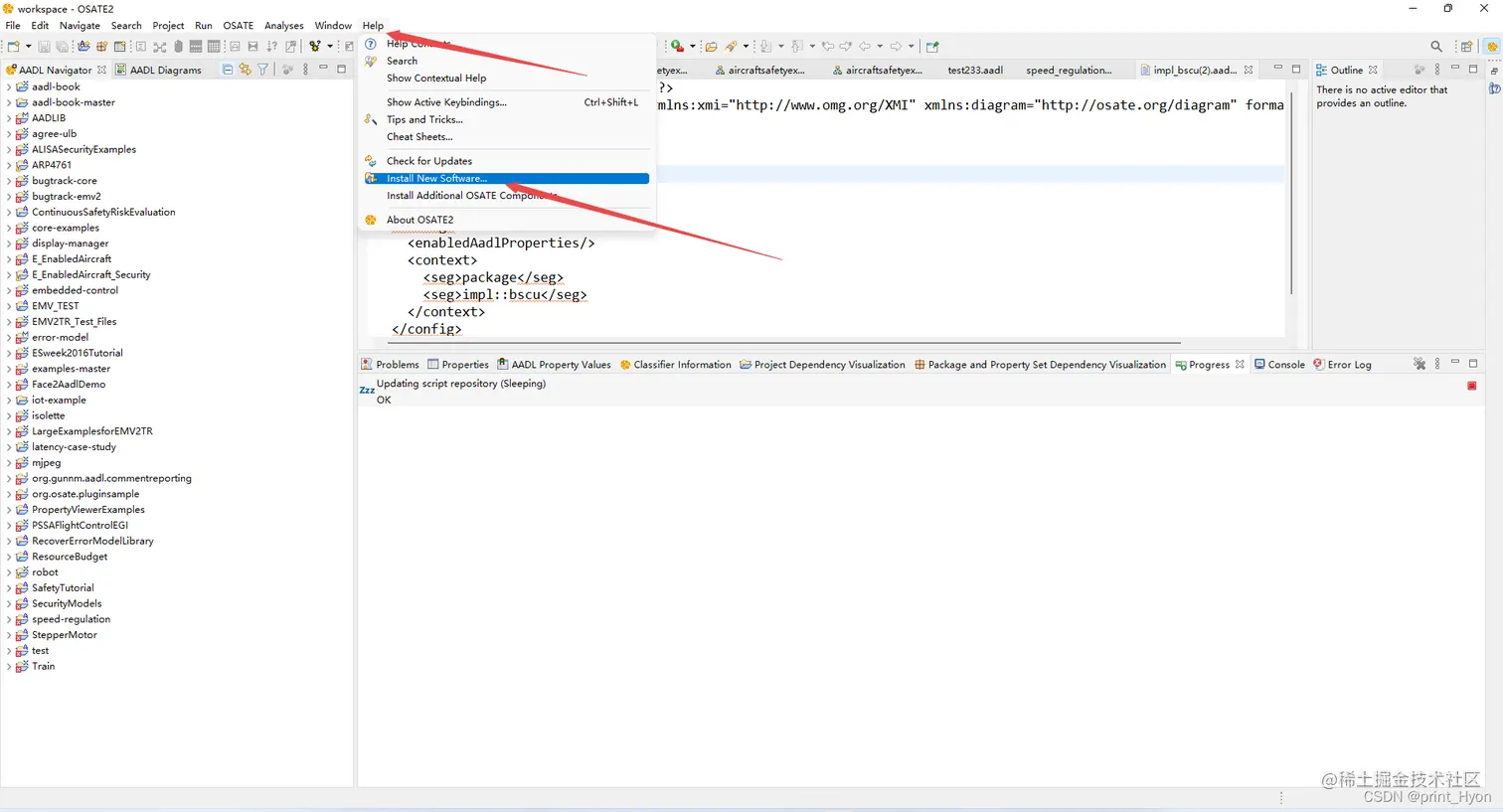Image resolution: width=1503 pixels, height=812 pixels.
Task: Select the bugtrack-emv2 project
Action: [x=67, y=197]
